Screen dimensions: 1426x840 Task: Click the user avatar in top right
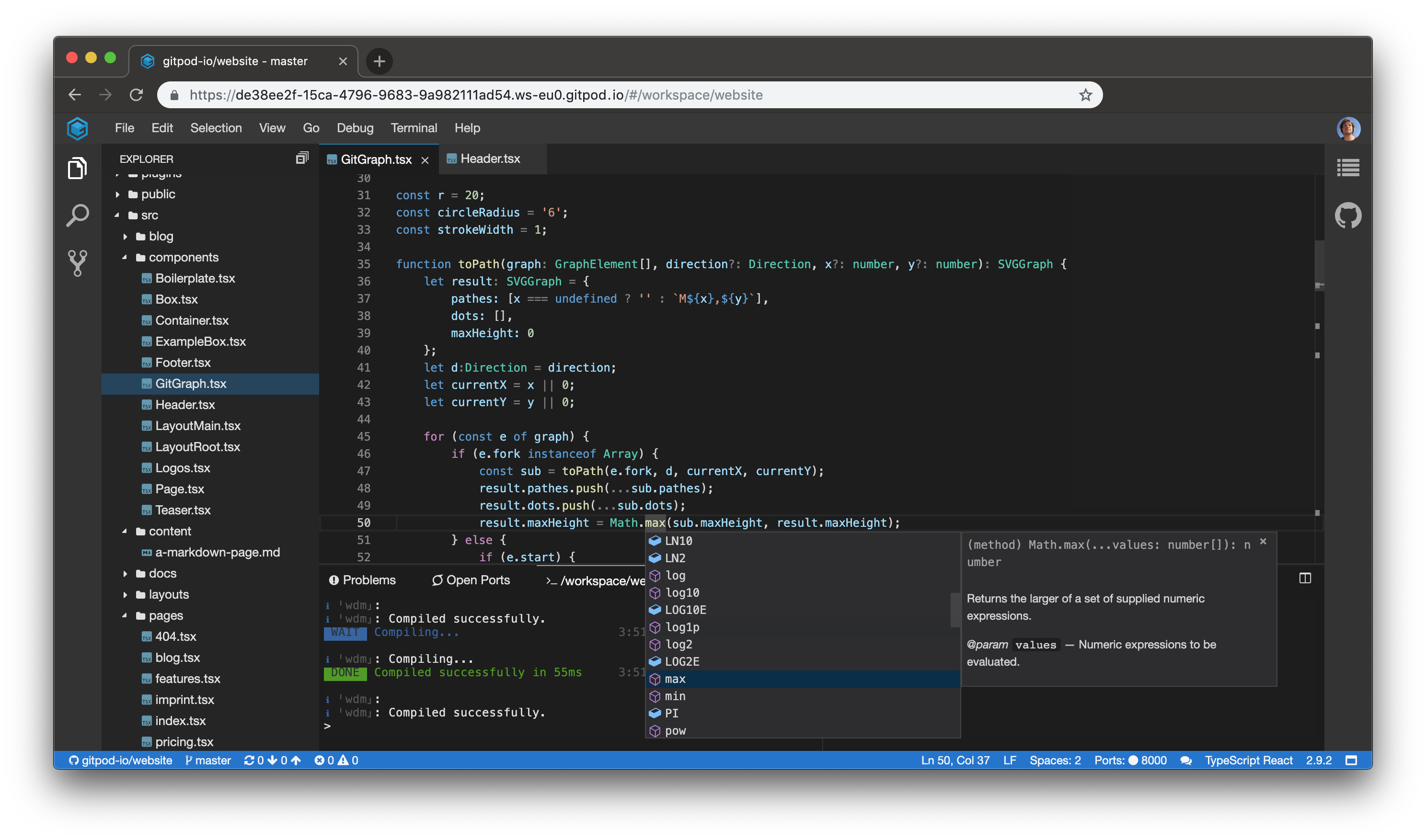click(1348, 128)
